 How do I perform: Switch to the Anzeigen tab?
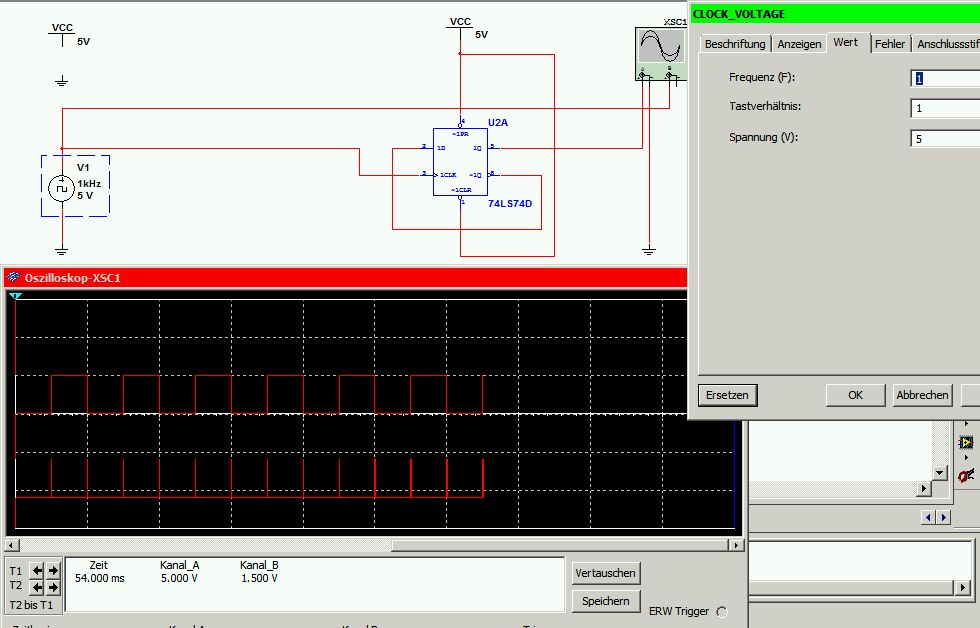[x=799, y=44]
